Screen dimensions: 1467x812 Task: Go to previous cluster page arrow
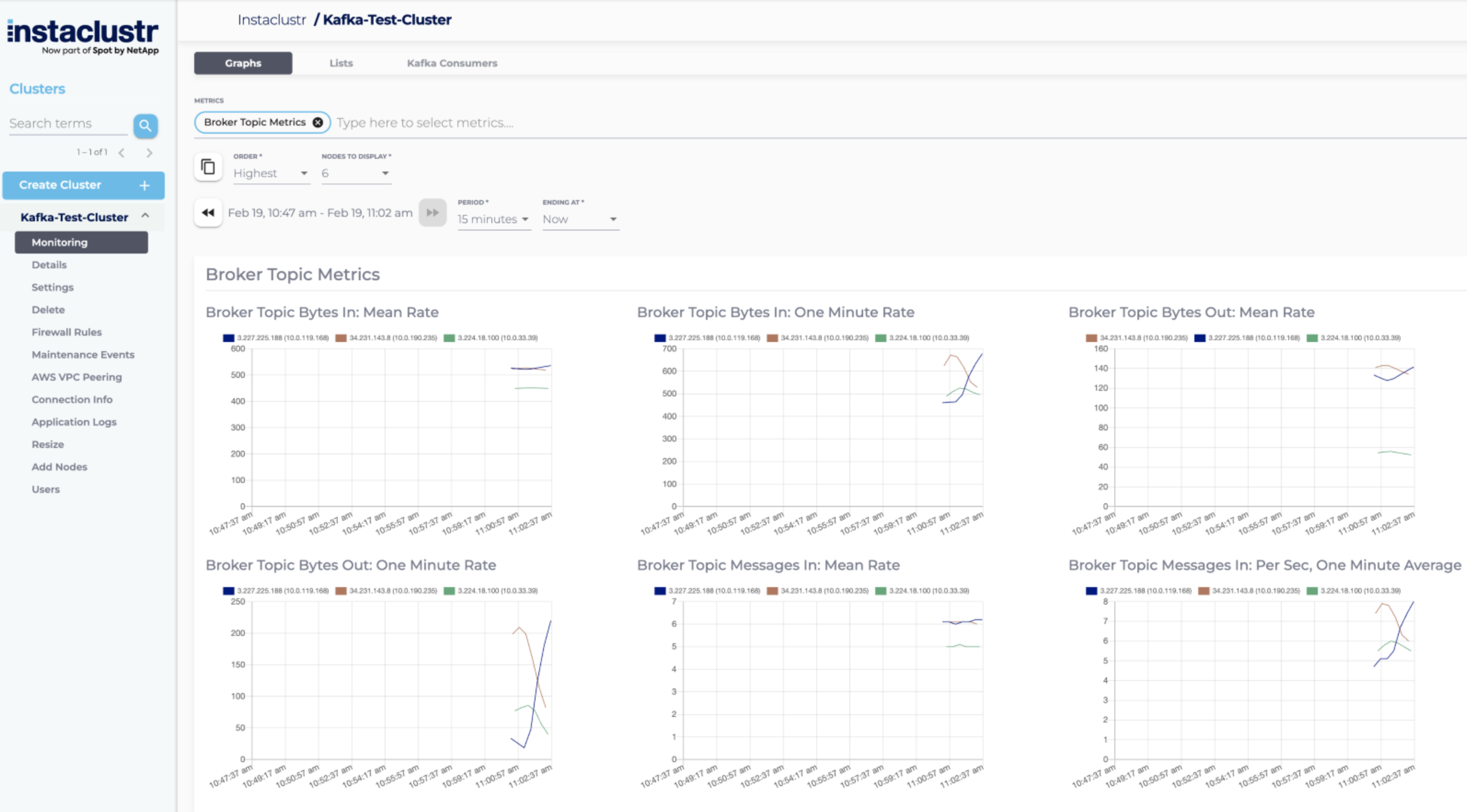point(122,152)
